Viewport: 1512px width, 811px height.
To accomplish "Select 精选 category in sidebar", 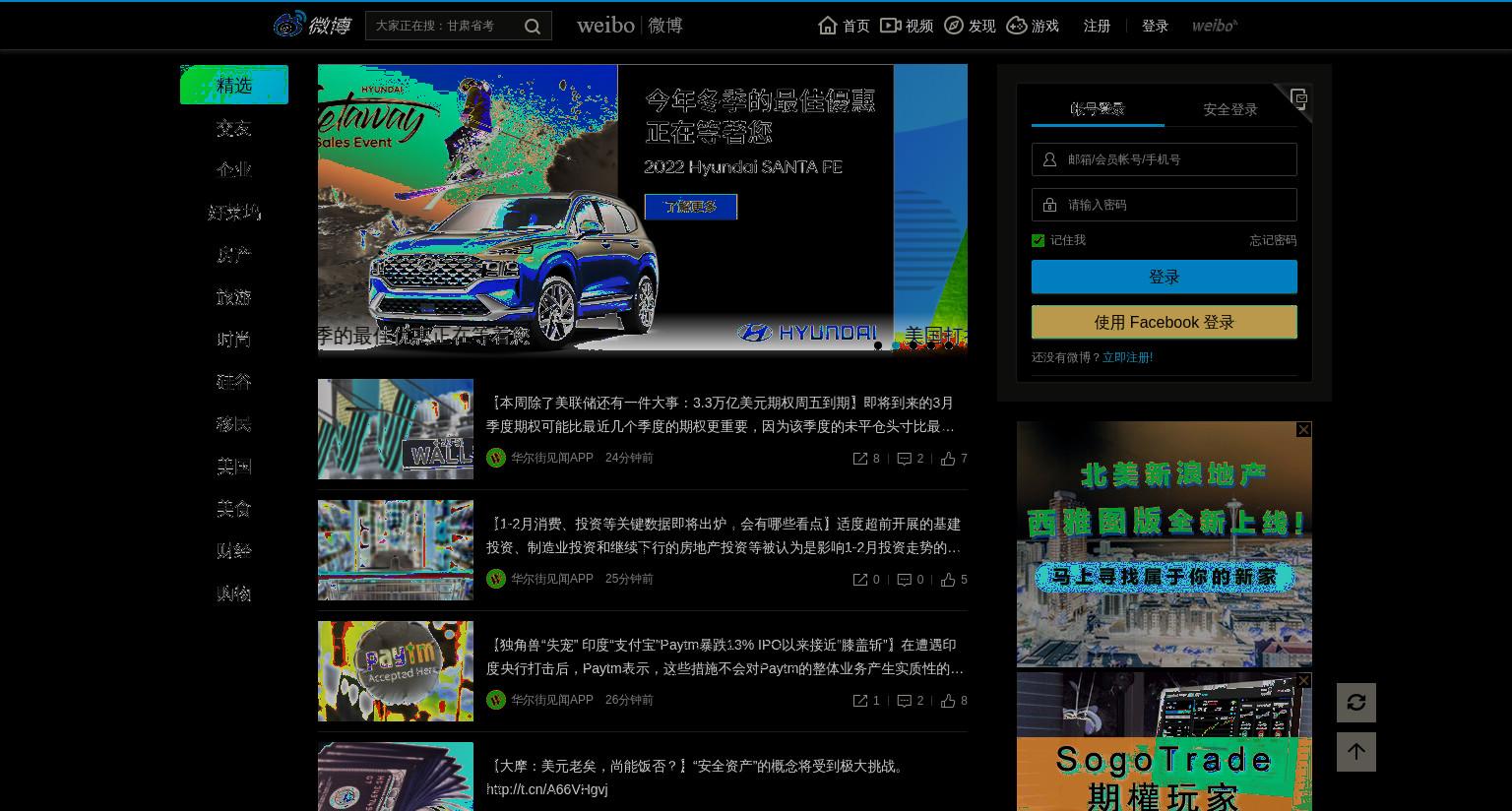I will click(x=234, y=85).
